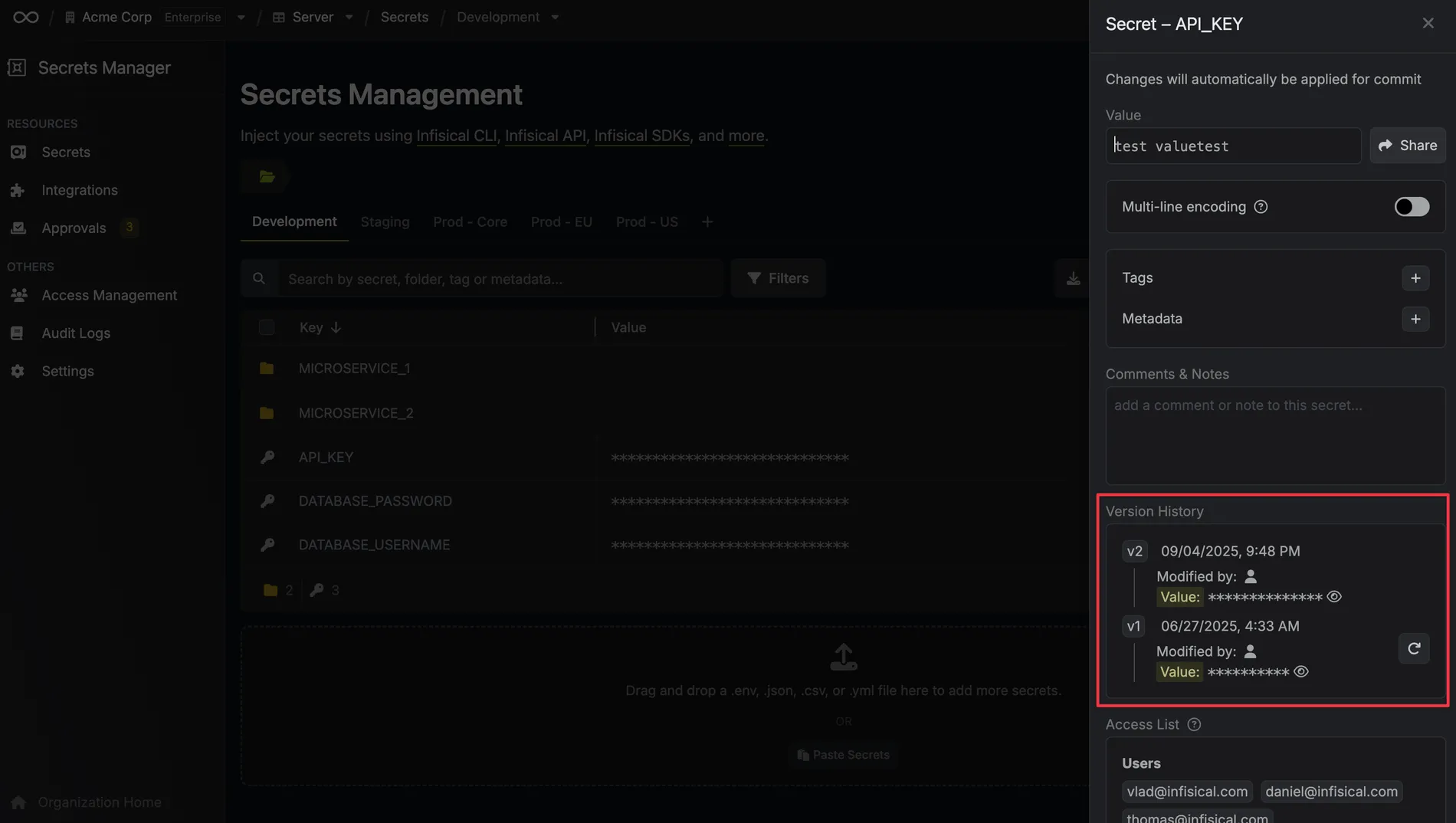
Task: Open the Acme Corp organization dropdown
Action: 241,17
